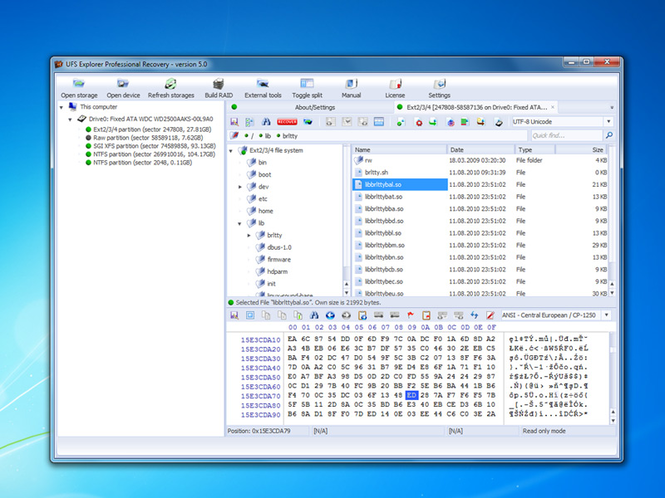This screenshot has width=665, height=498.
Task: Select the SGI XFS partition (sector 74589858)
Action: [154, 146]
